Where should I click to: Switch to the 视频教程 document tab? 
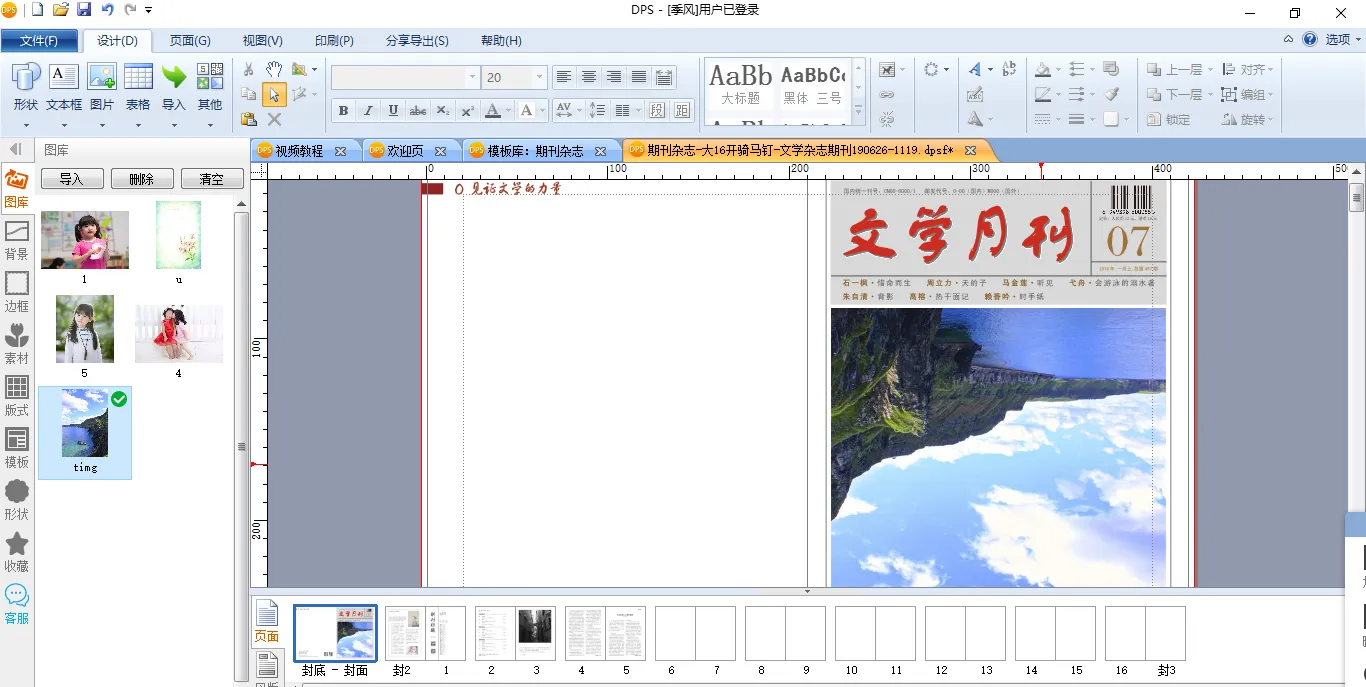tap(299, 151)
